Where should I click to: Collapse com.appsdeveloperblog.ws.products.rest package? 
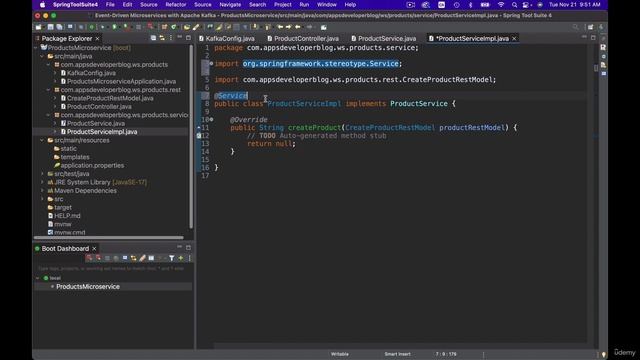pos(49,90)
